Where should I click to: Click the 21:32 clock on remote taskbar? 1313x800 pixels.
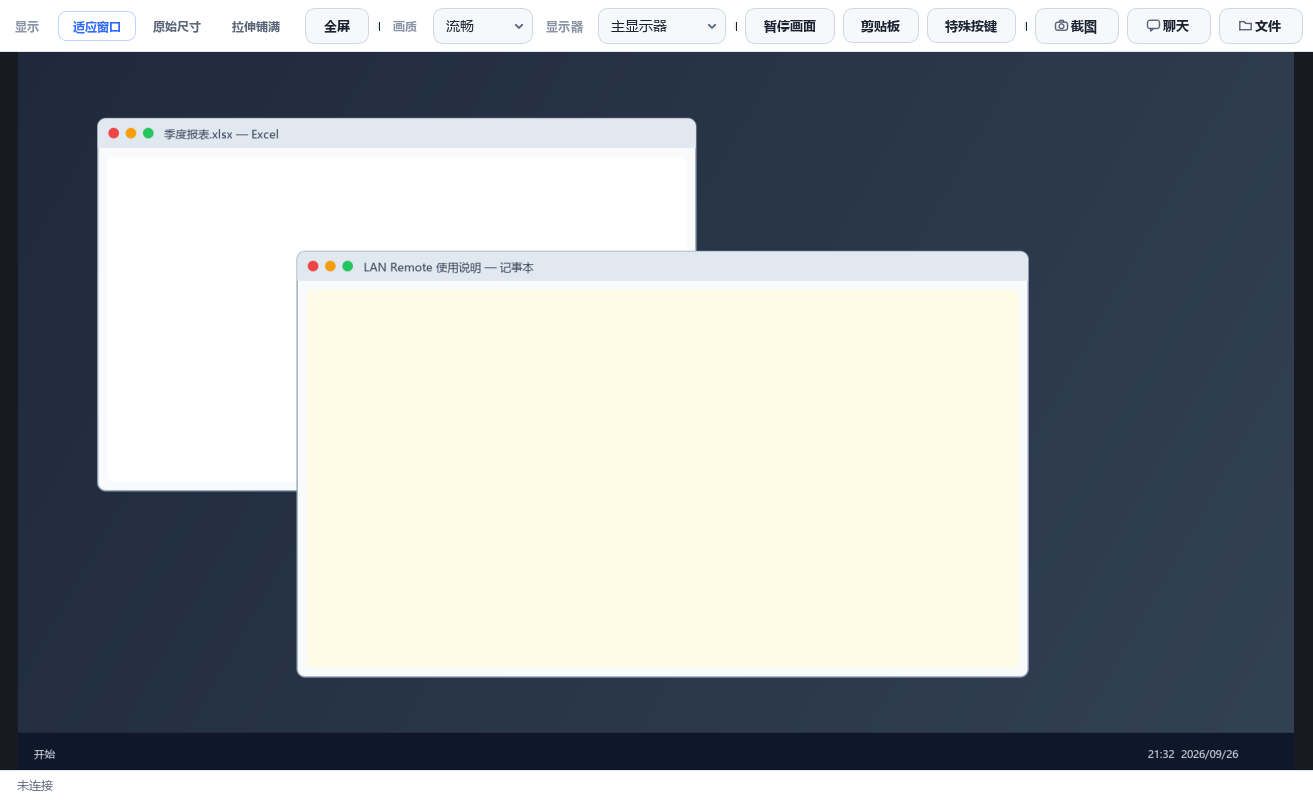tap(1161, 754)
